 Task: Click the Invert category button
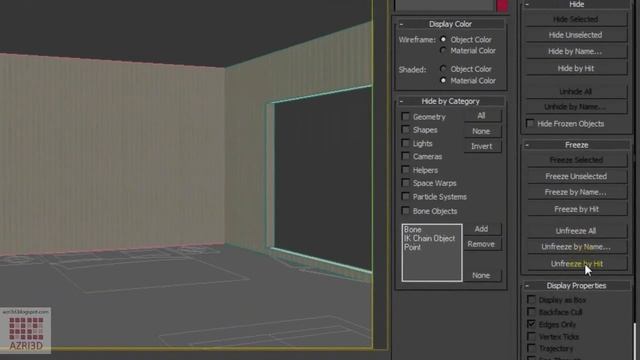(482, 146)
